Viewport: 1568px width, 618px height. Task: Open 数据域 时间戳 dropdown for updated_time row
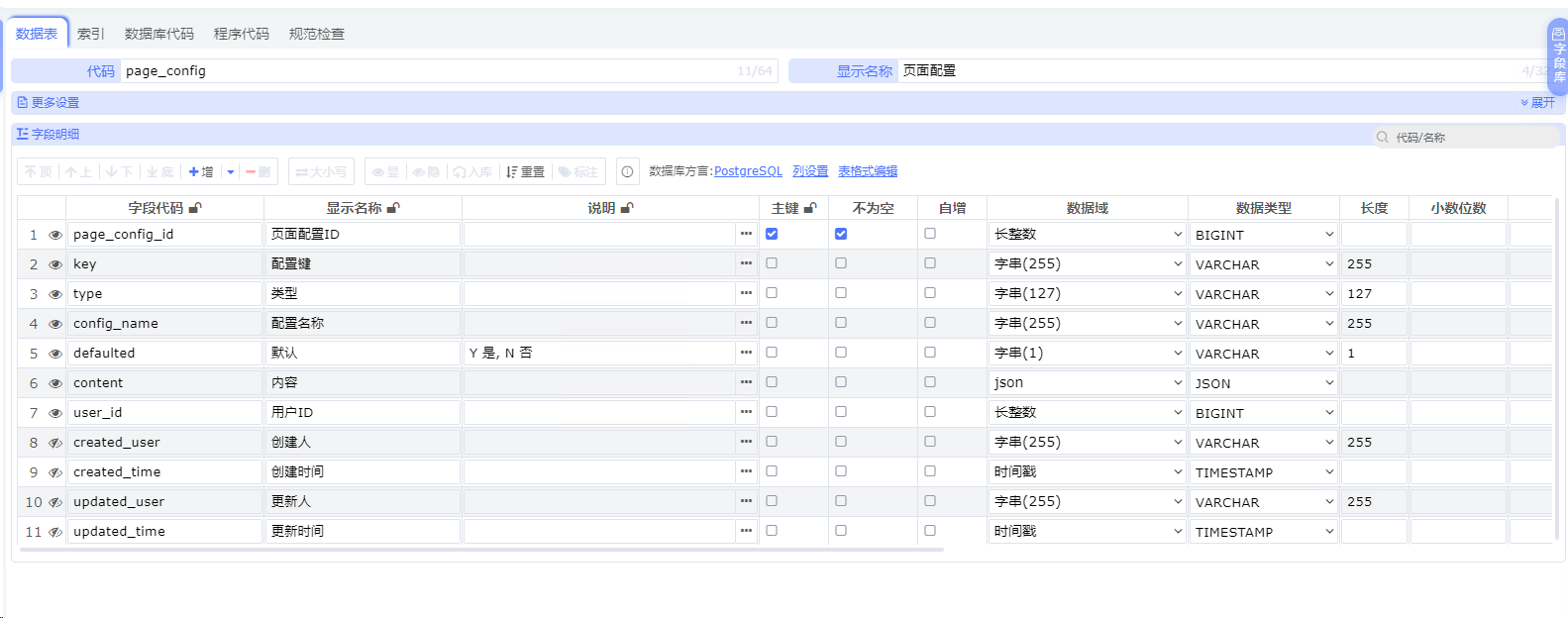1088,532
